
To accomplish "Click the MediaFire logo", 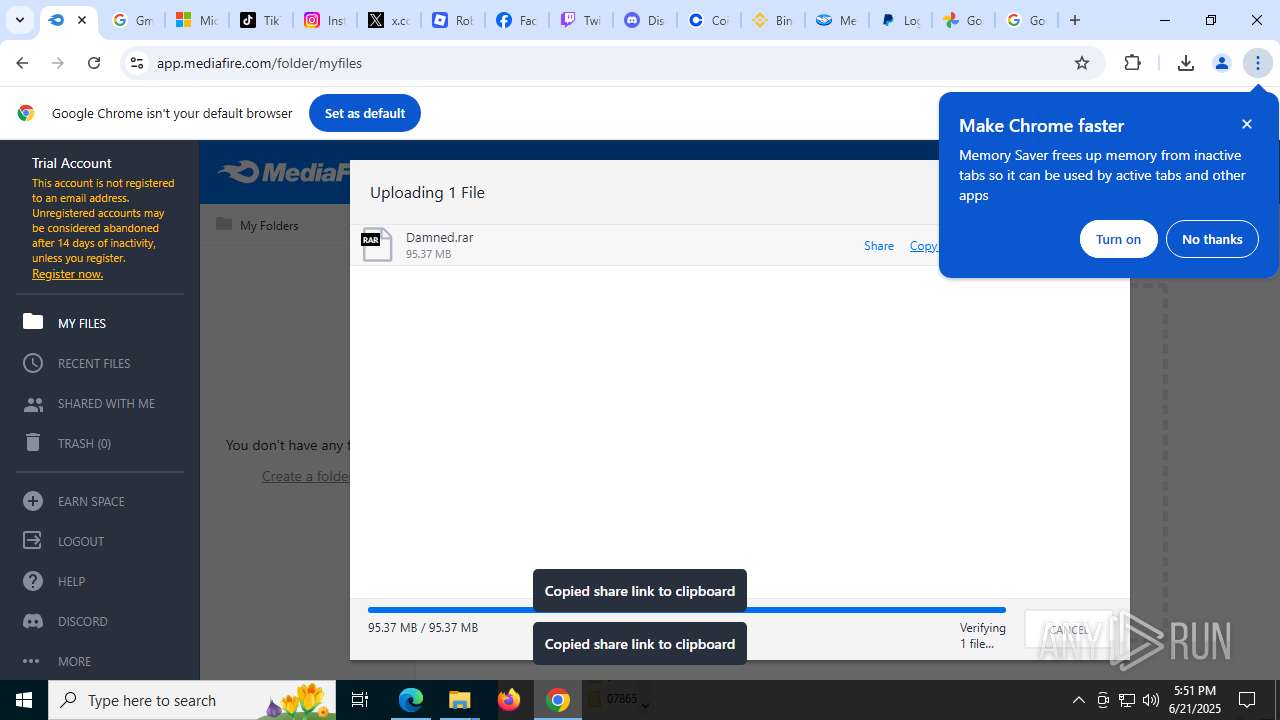I will [284, 172].
